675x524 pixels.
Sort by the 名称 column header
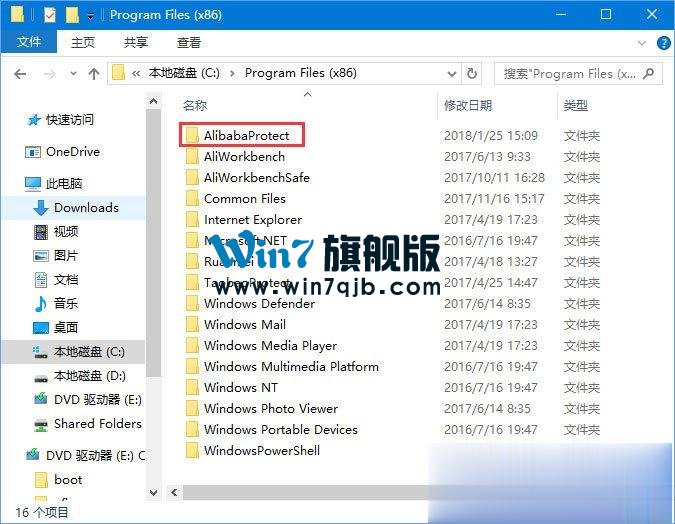point(195,105)
